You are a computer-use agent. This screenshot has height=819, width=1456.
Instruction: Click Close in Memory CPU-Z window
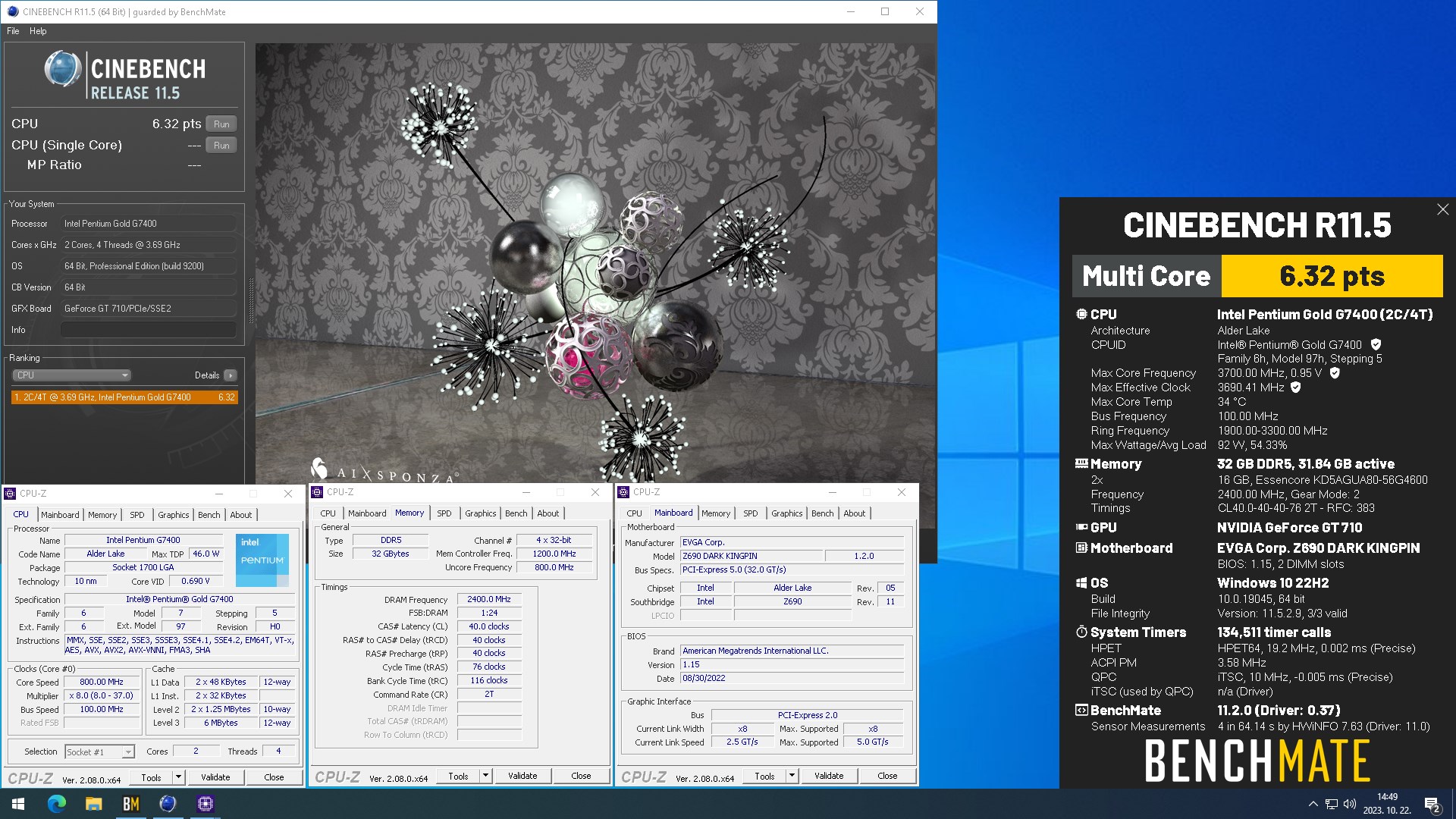(581, 776)
